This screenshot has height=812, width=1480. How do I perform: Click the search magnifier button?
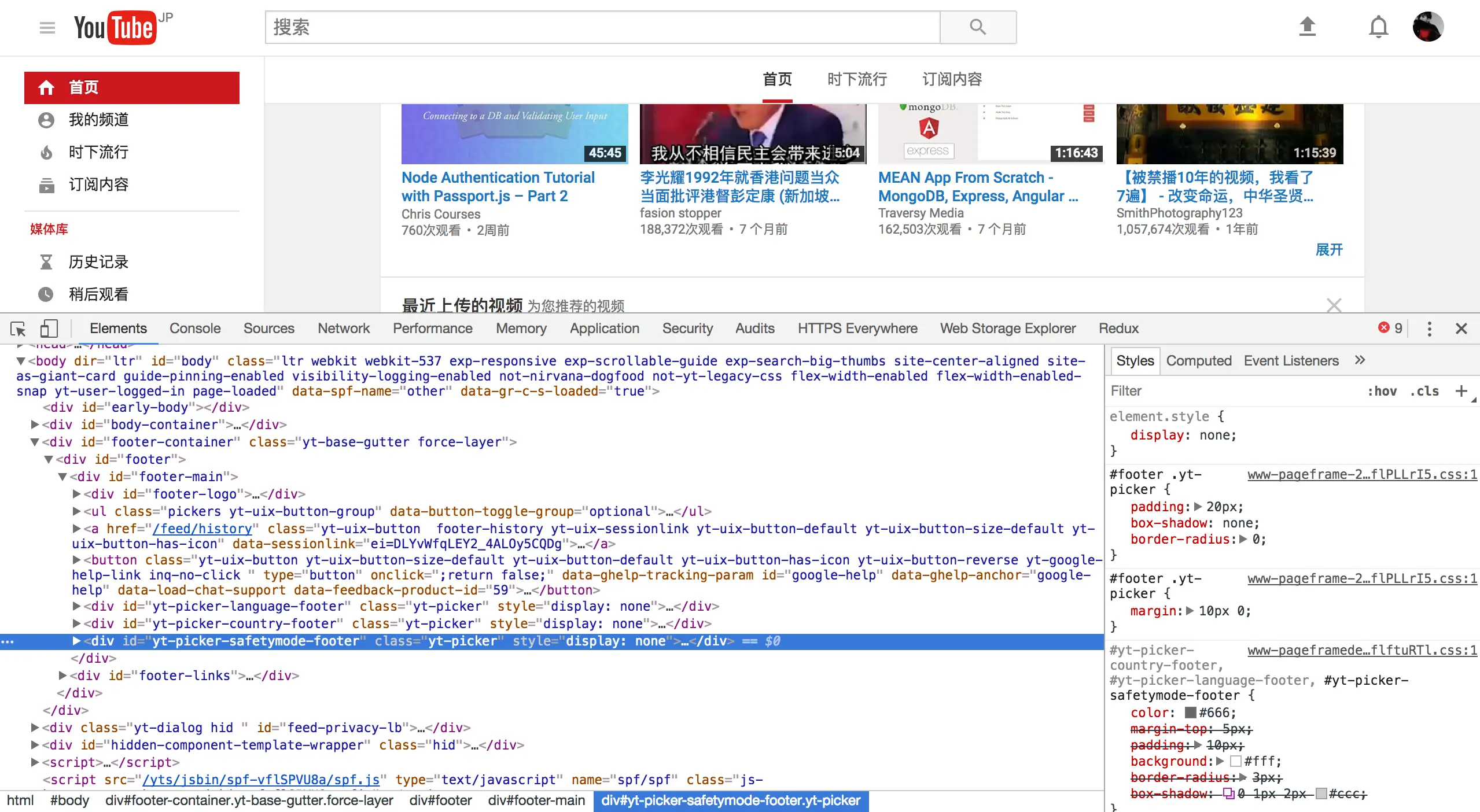click(x=977, y=27)
